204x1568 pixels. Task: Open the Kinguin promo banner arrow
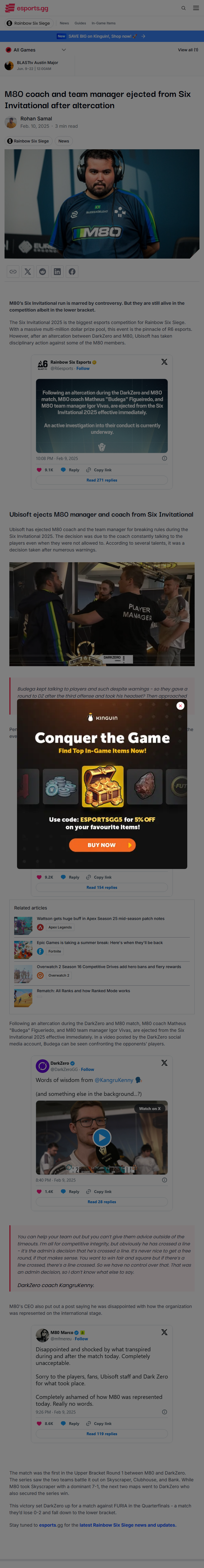[143, 37]
